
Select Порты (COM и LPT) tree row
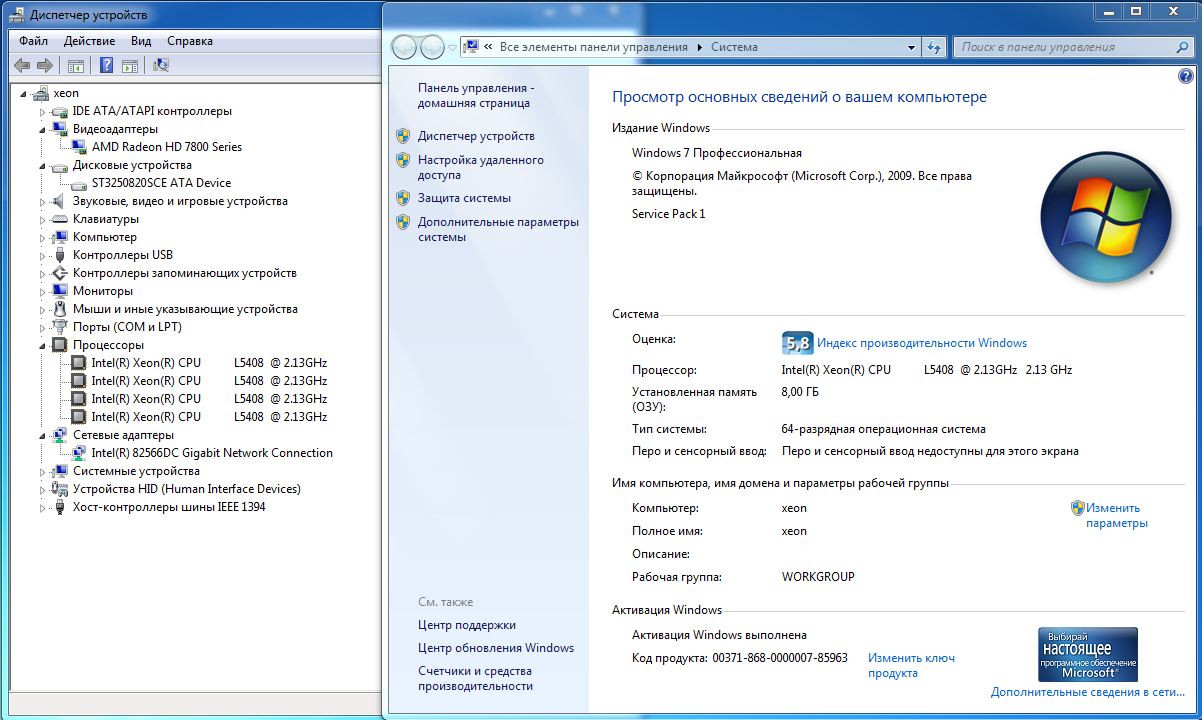point(127,327)
